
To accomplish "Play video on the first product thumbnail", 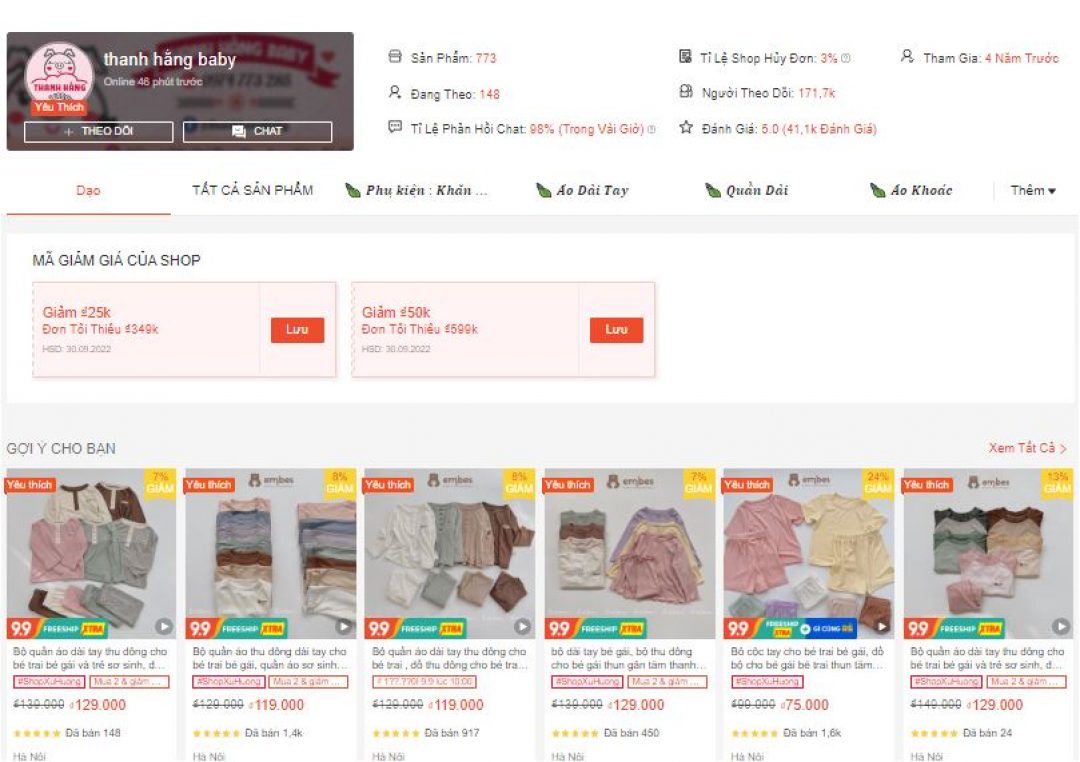I will pyautogui.click(x=163, y=626).
